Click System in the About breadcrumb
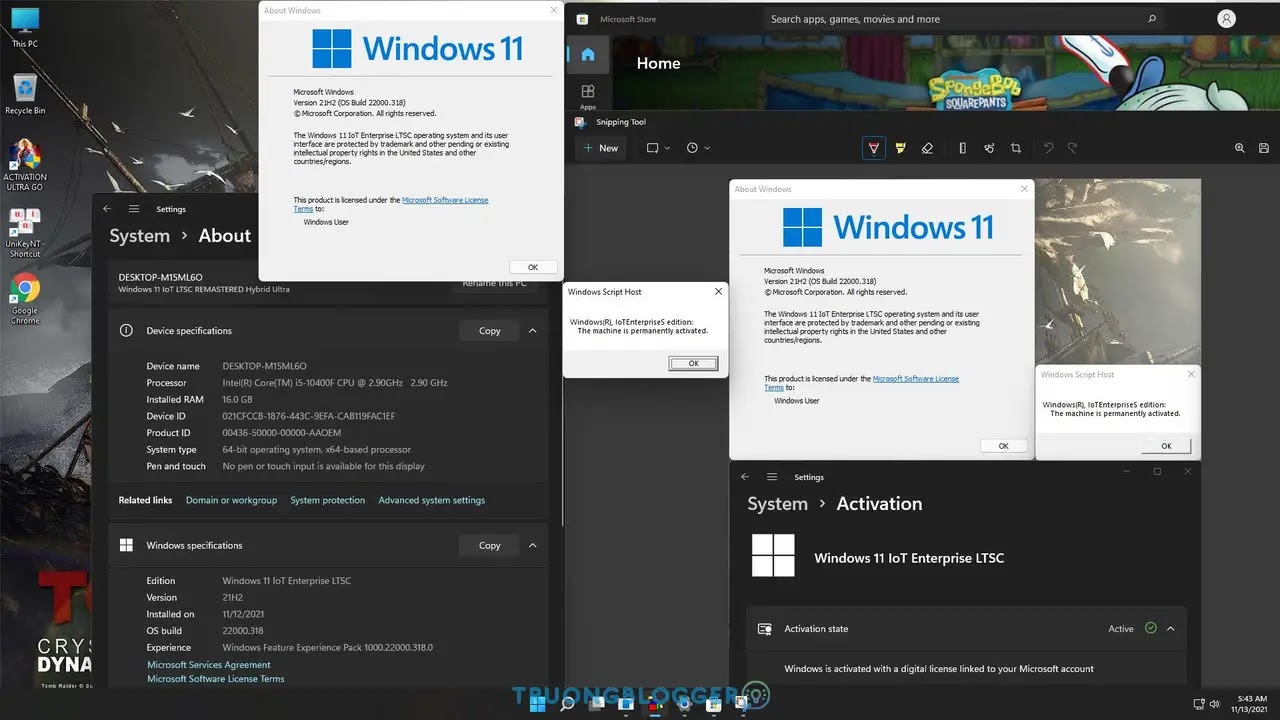This screenshot has width=1280, height=720. click(139, 236)
